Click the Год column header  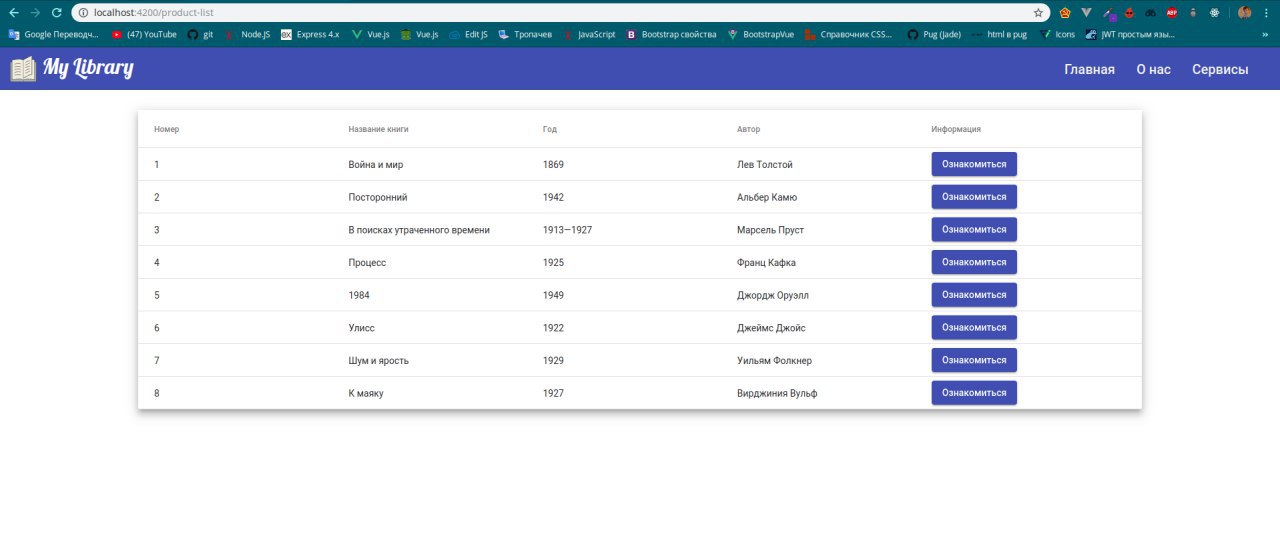[x=549, y=129]
